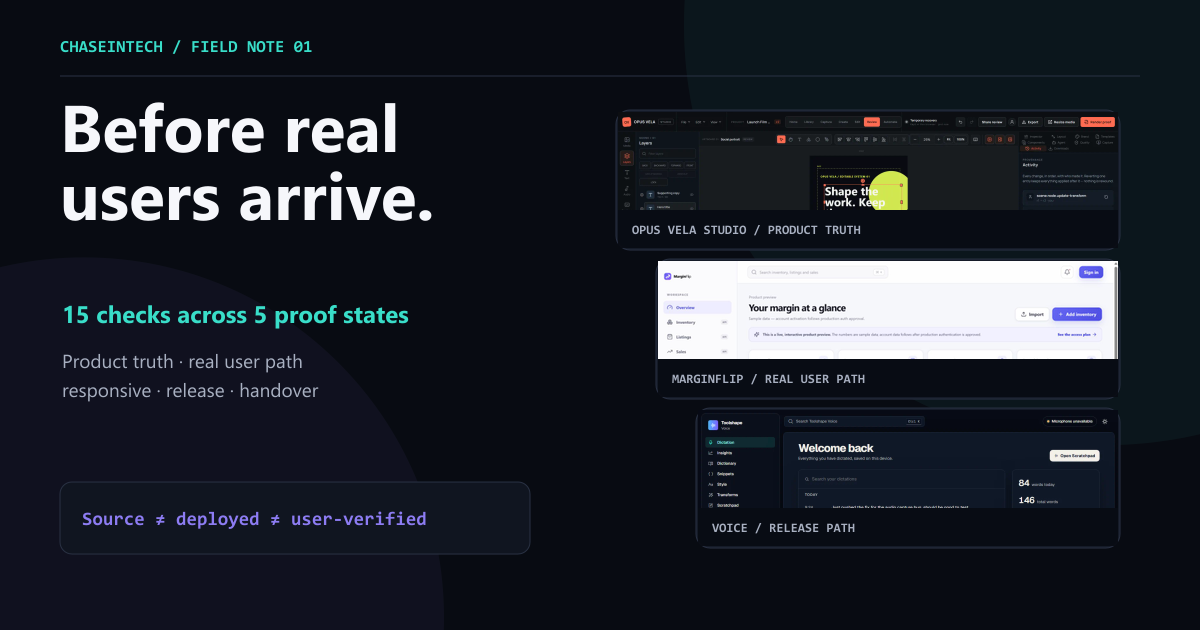Select Snippets in Voice sidebar
Viewport: 1200px width, 630px height.
(739, 474)
